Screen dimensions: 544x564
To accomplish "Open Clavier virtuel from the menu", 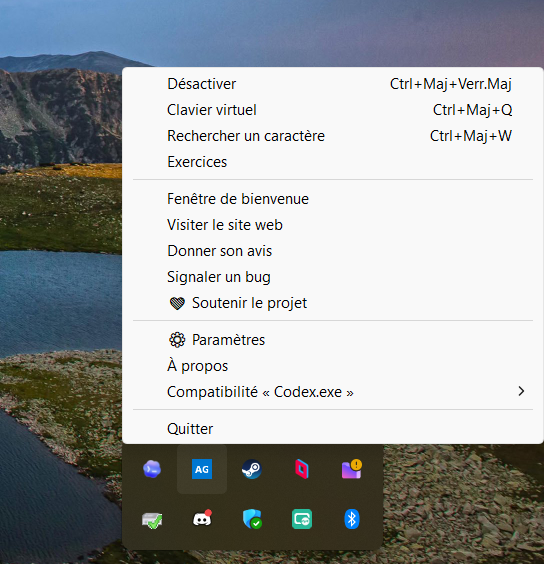I will (333, 110).
